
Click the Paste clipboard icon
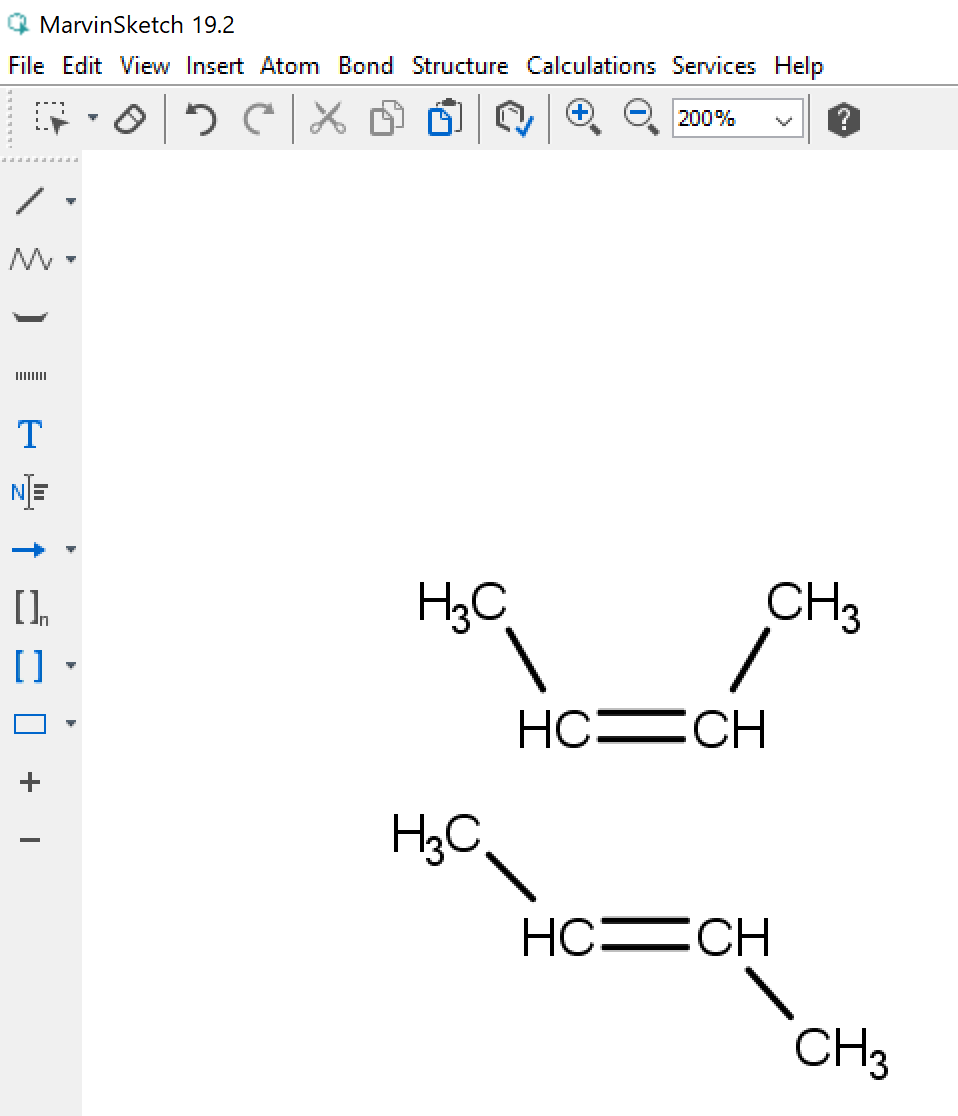[x=443, y=119]
